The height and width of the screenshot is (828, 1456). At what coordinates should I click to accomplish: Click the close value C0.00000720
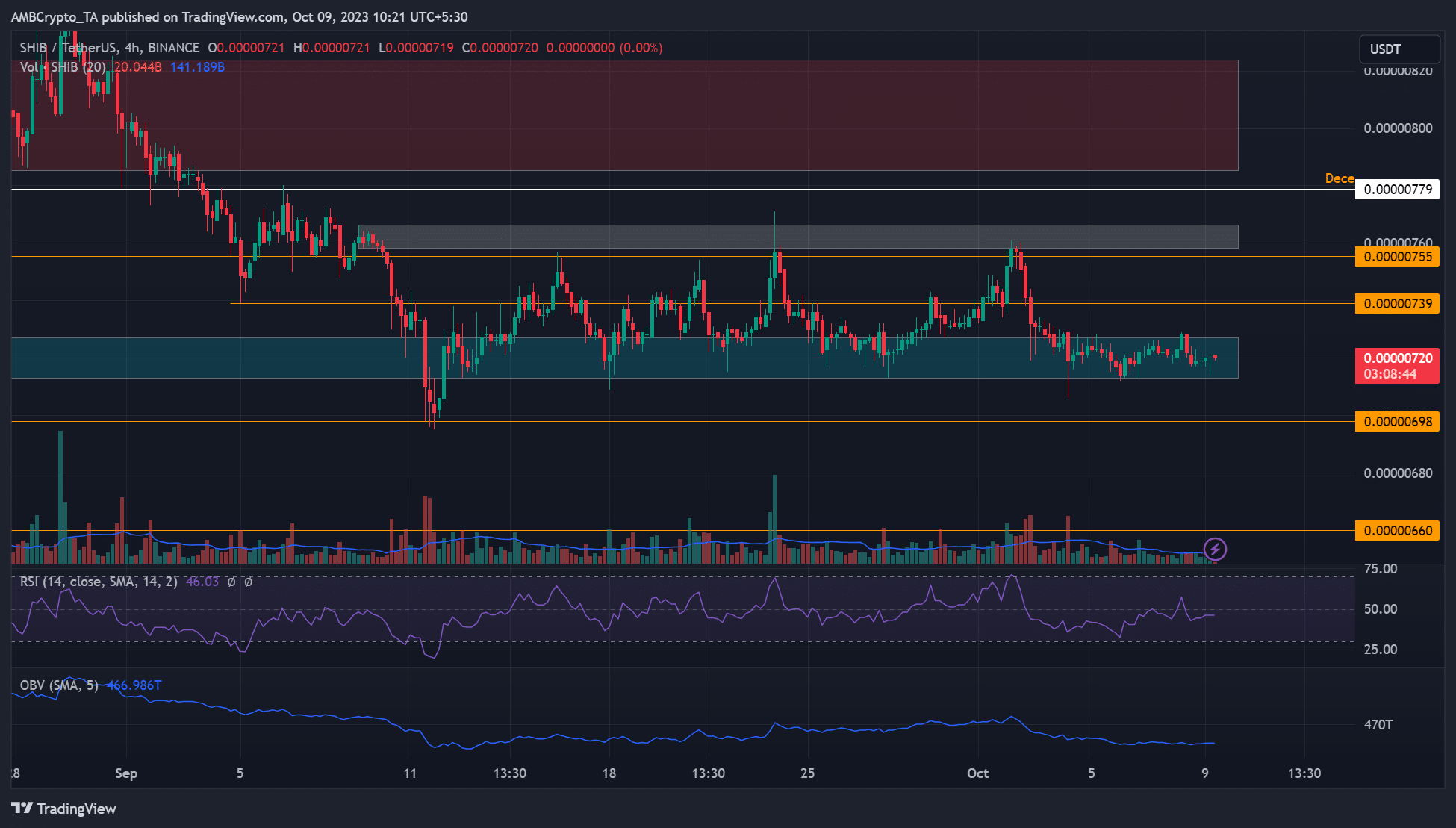coord(500,48)
